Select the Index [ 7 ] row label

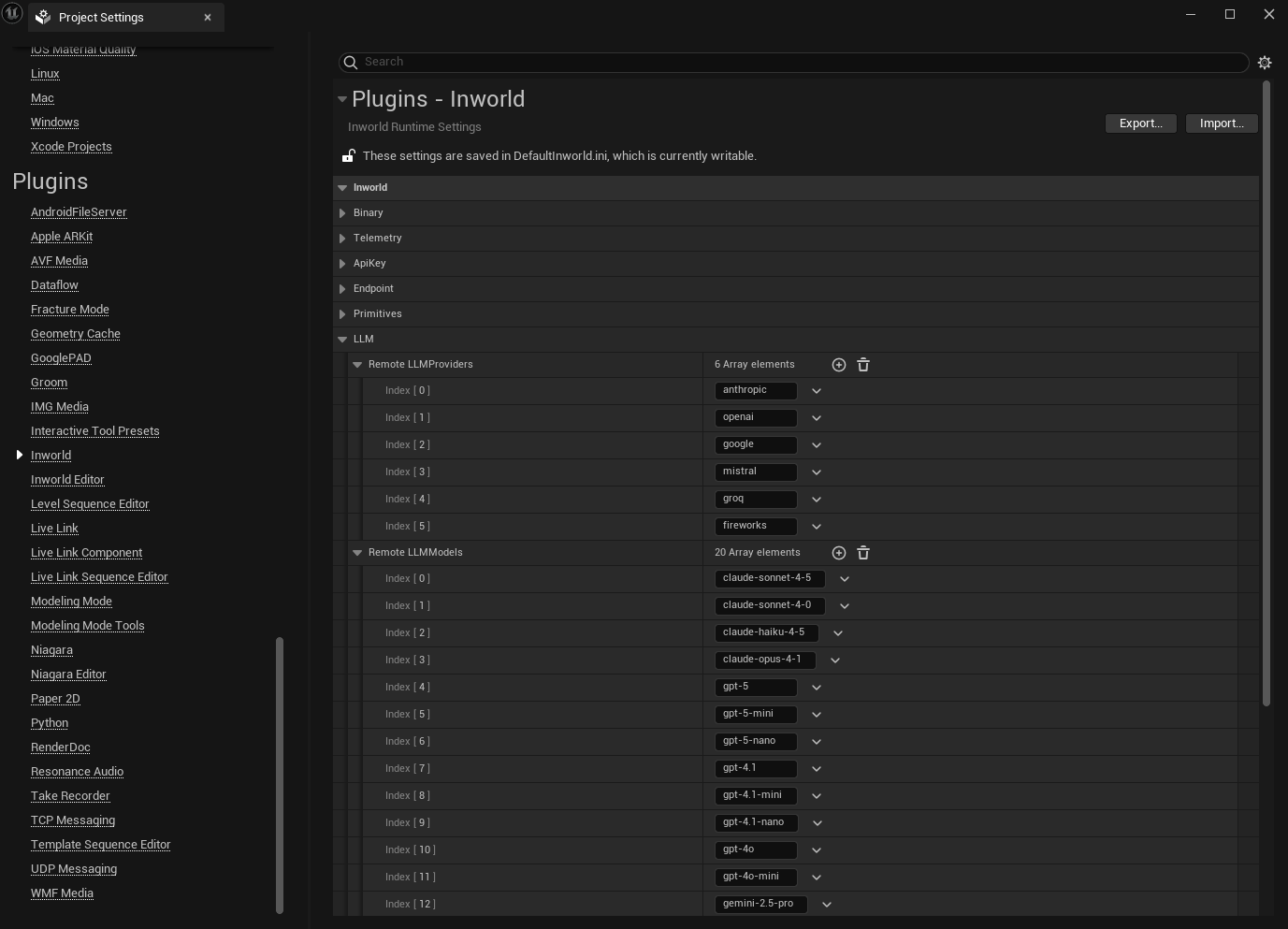pyautogui.click(x=408, y=769)
